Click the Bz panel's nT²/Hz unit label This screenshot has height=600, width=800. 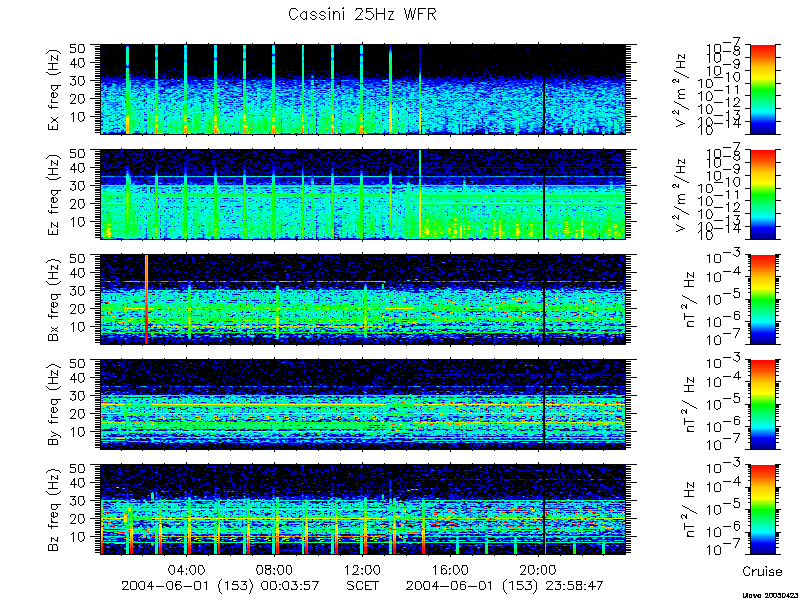click(688, 509)
